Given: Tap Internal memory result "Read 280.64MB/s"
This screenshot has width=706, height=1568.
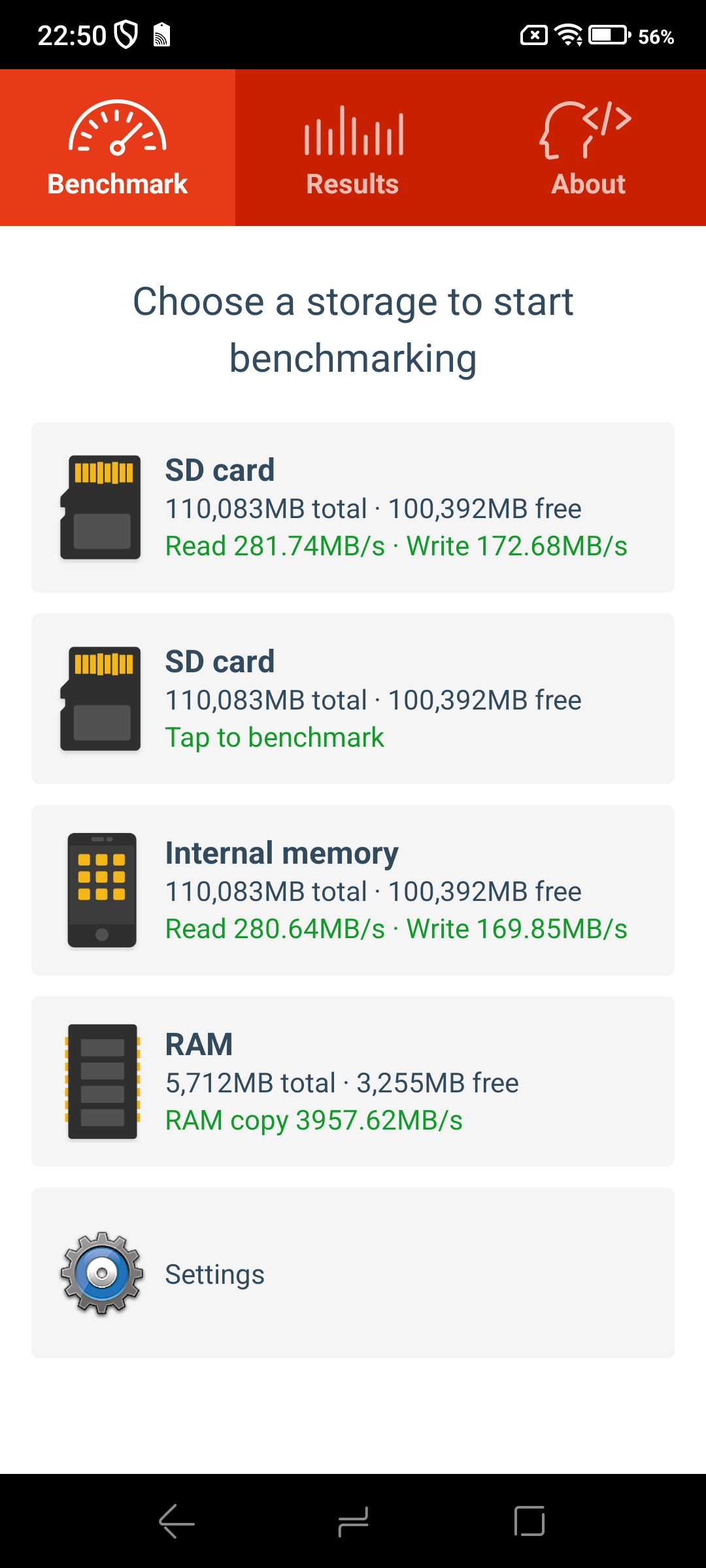Looking at the screenshot, I should pyautogui.click(x=275, y=929).
